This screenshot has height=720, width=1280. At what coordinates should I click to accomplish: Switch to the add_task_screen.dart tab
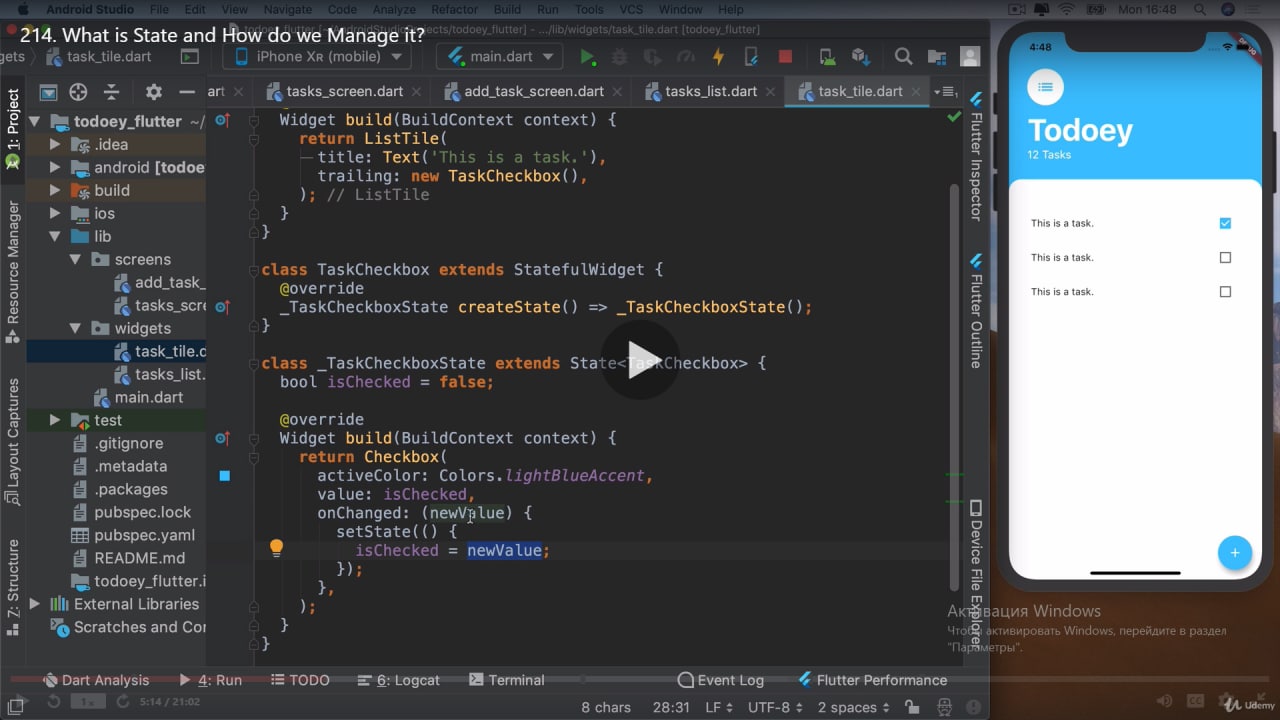click(x=533, y=91)
